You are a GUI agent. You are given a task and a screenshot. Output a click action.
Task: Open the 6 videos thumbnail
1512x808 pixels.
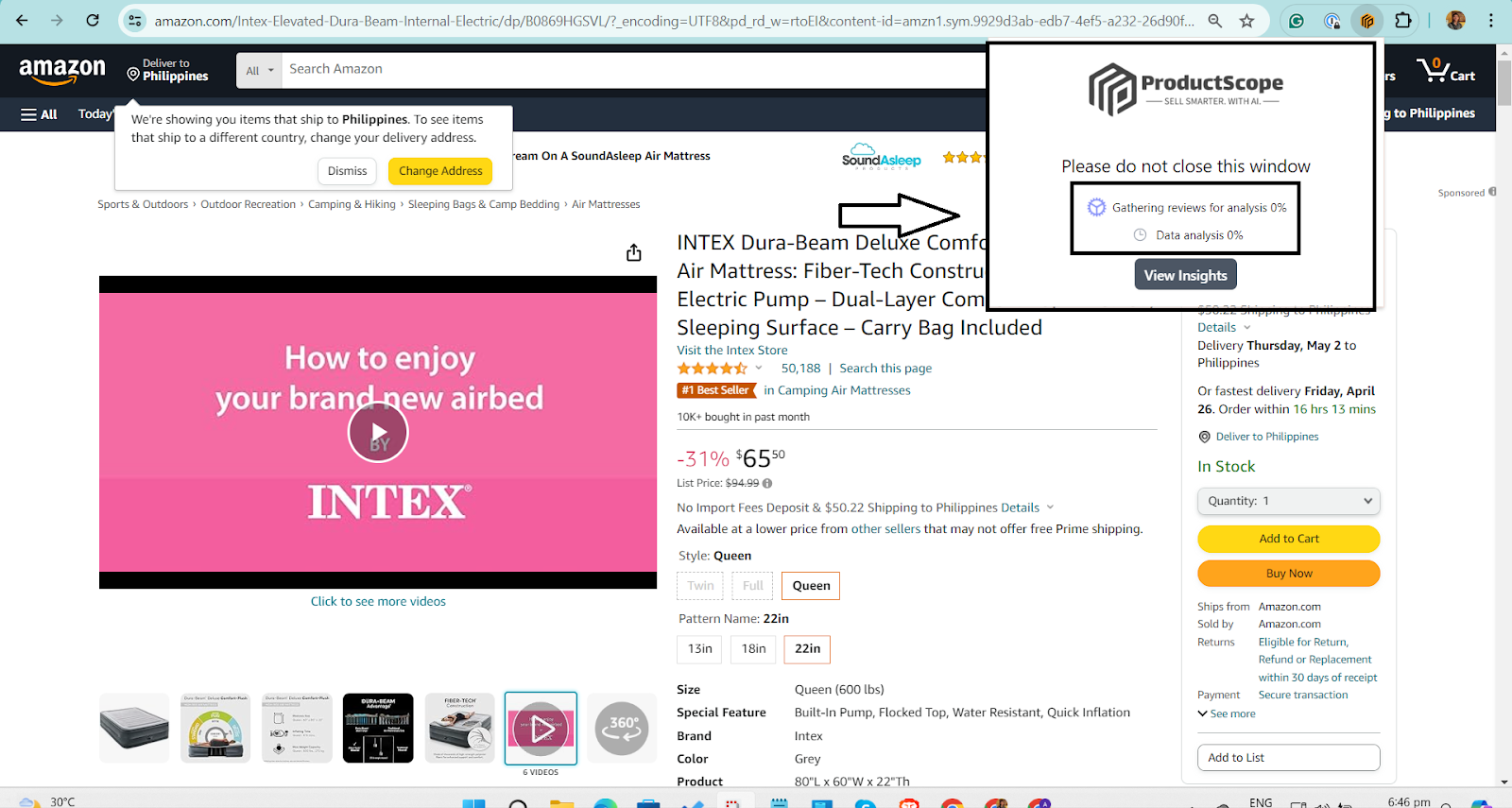click(541, 729)
